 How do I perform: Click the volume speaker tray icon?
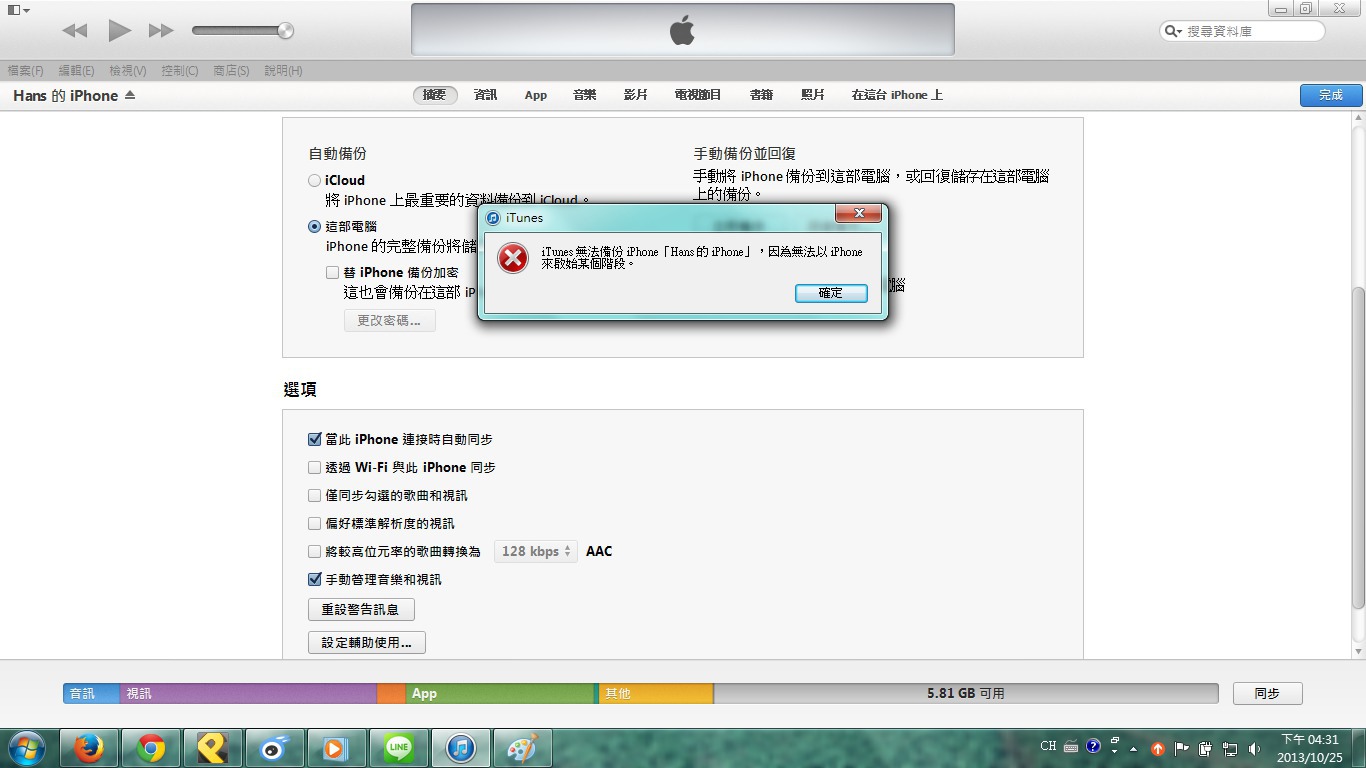(1254, 748)
